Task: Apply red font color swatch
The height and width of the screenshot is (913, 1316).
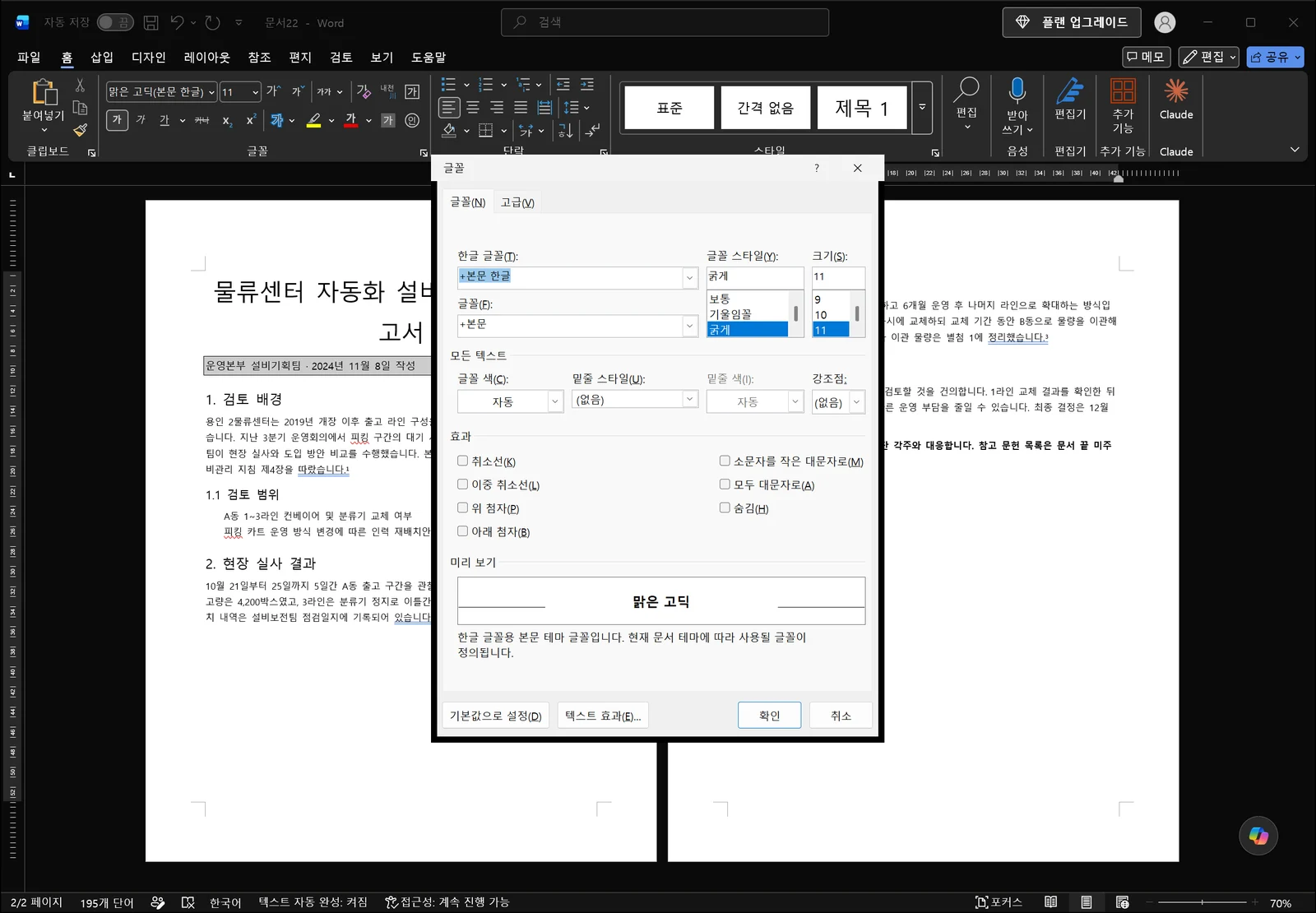Action: [351, 120]
